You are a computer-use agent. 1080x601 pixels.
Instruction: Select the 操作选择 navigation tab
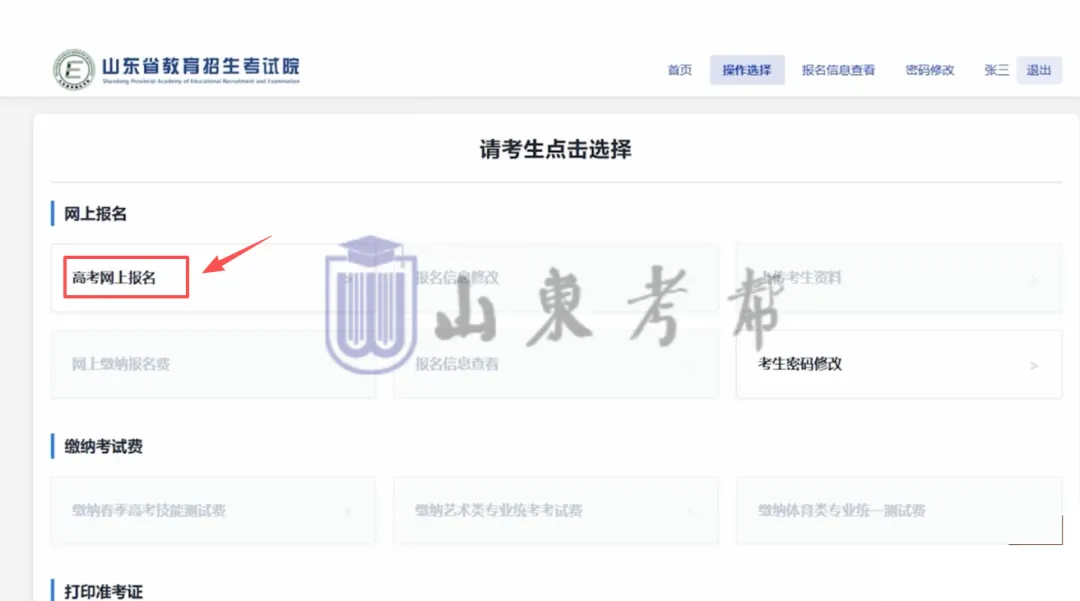pyautogui.click(x=747, y=70)
